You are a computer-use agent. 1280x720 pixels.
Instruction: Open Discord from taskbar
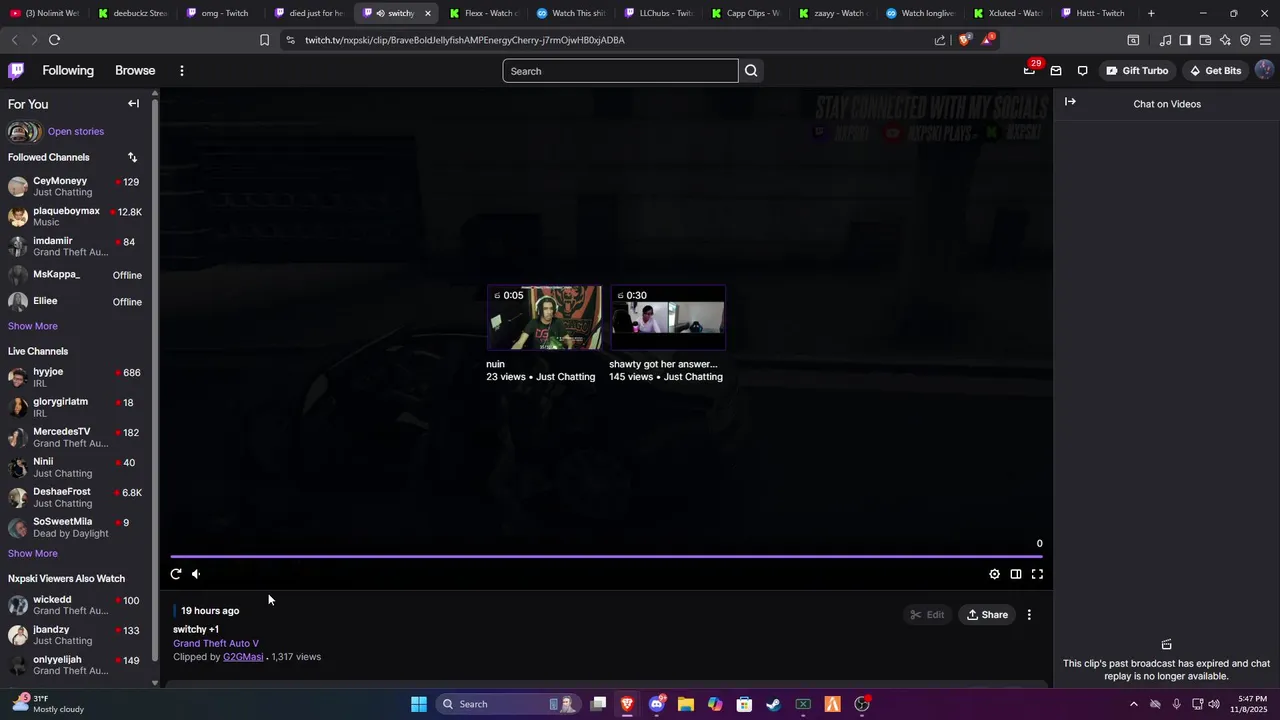pos(657,704)
